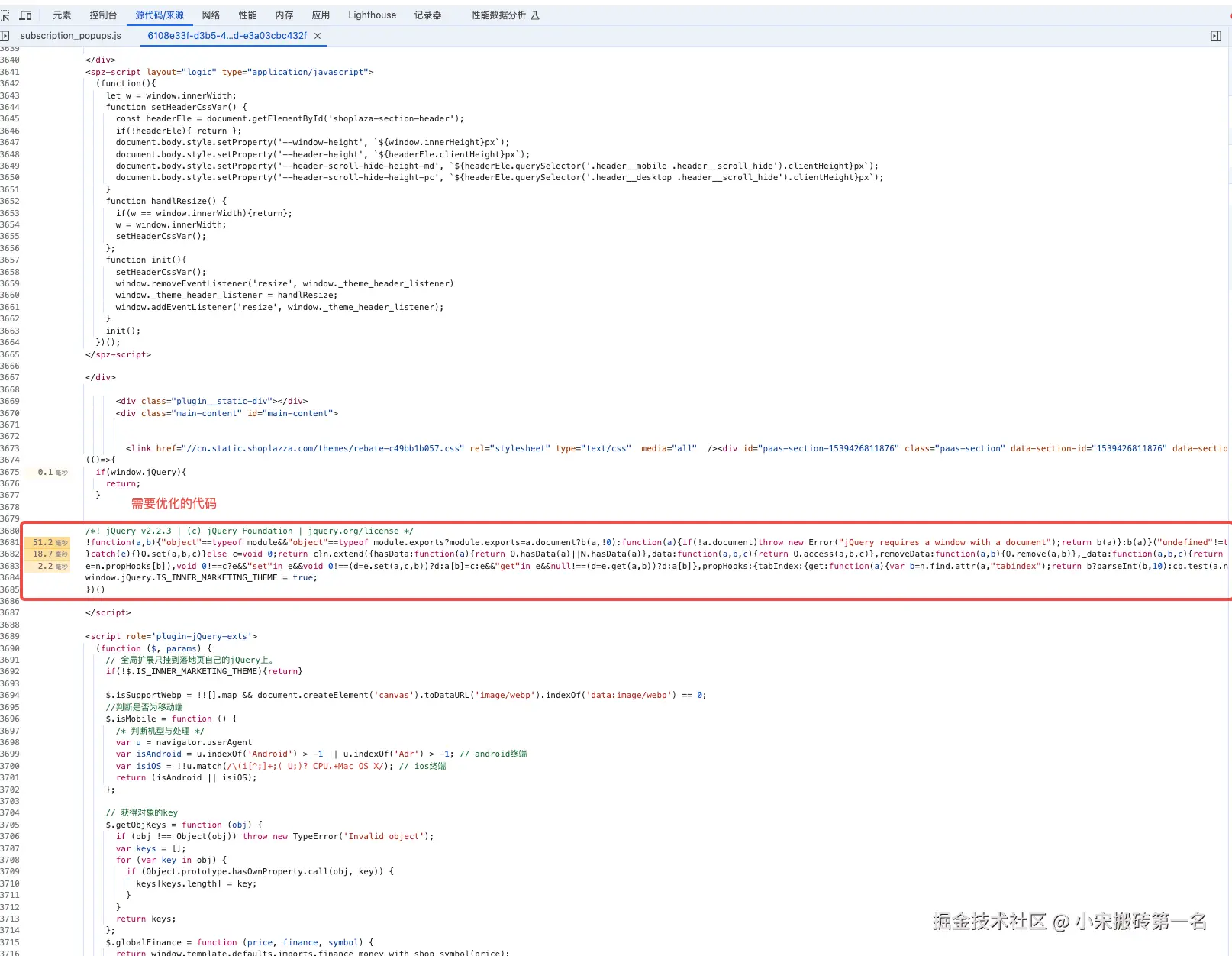Toggle the device toolbar icon
Screen dimensions: 1232x956
pyautogui.click(x=25, y=15)
